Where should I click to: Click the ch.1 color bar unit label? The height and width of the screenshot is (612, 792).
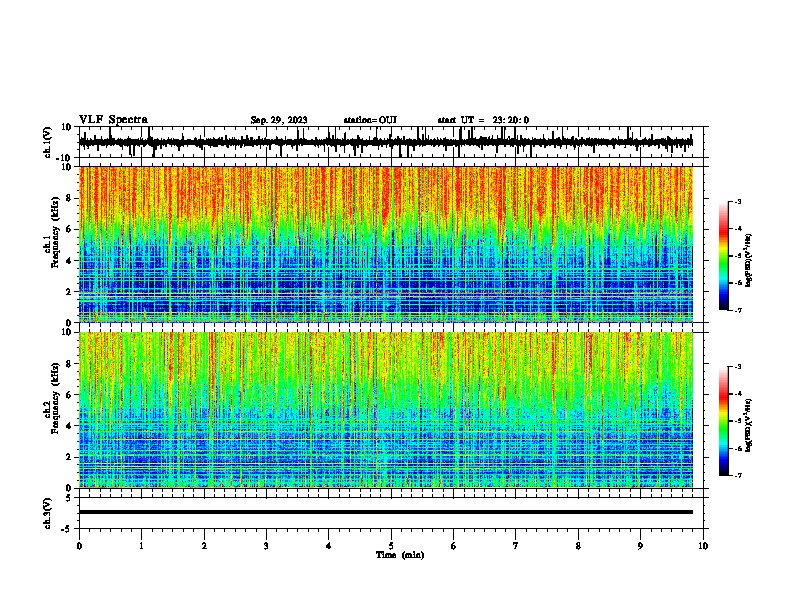748,260
